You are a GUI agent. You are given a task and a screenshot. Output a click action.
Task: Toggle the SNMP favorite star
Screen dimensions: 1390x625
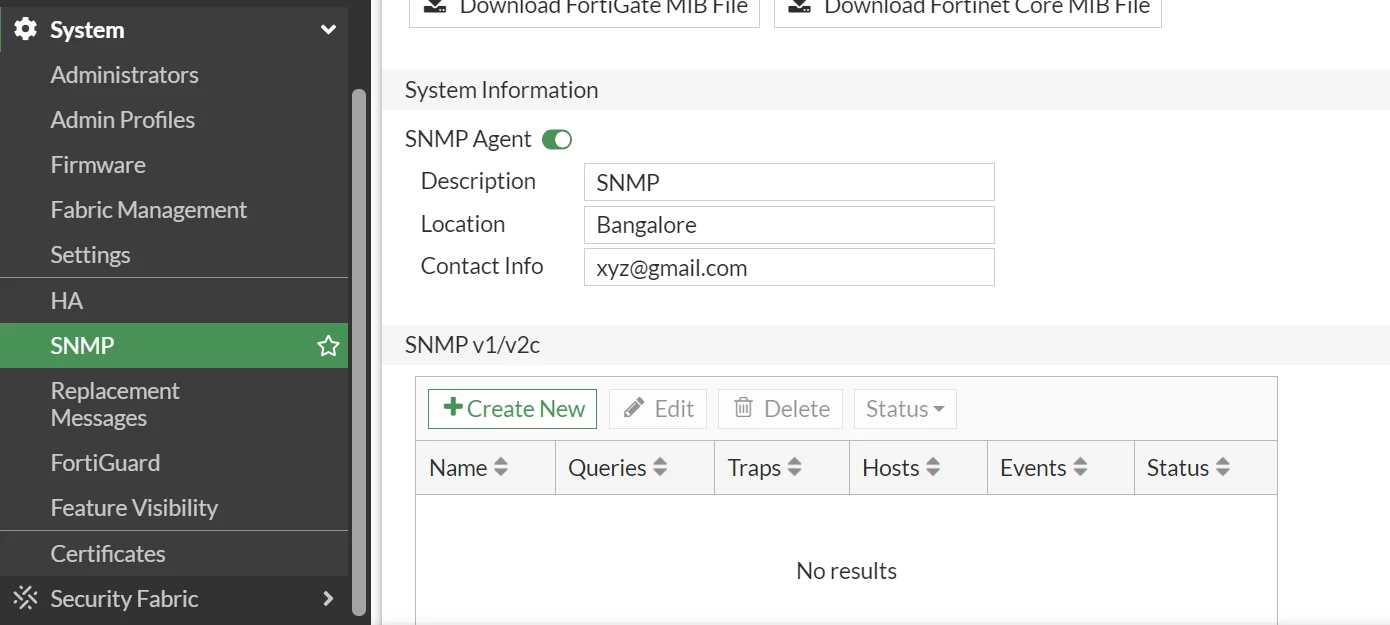[x=328, y=346]
